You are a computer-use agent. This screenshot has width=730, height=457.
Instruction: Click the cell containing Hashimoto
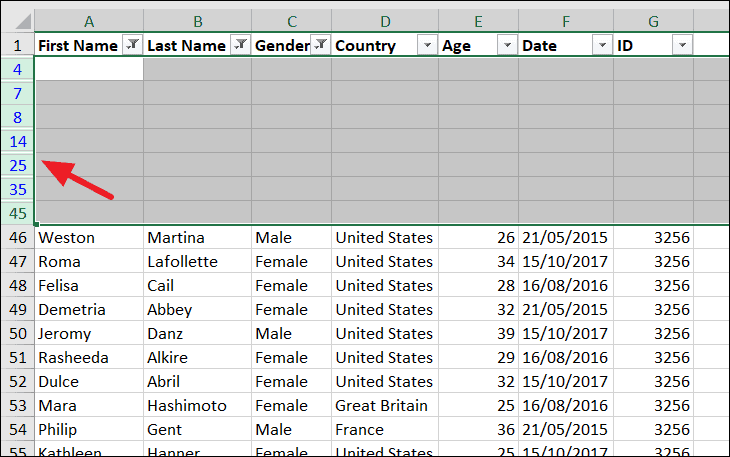click(197, 405)
